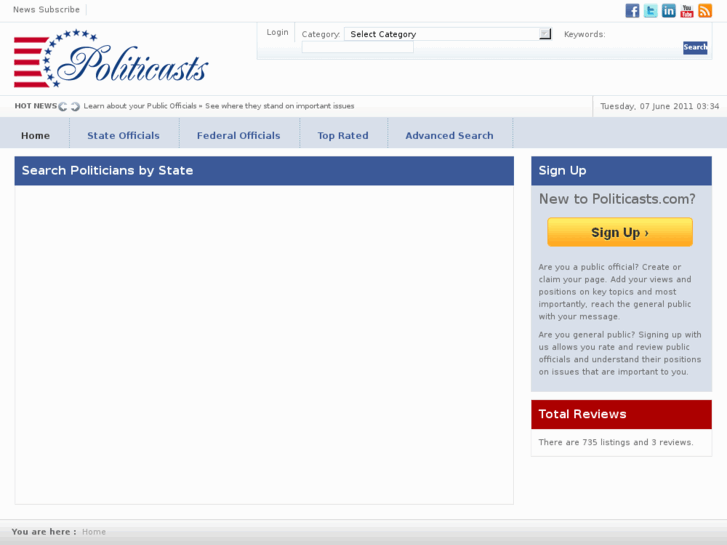Click the 'You are here :' label

(x=44, y=532)
